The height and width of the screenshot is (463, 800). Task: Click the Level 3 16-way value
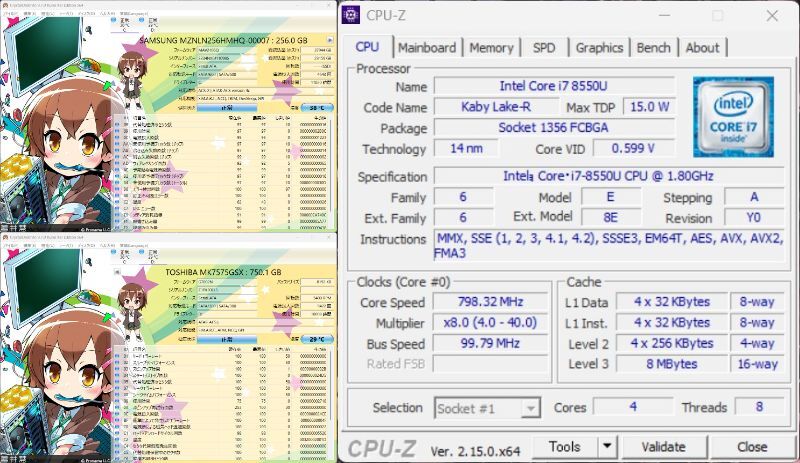coord(758,364)
